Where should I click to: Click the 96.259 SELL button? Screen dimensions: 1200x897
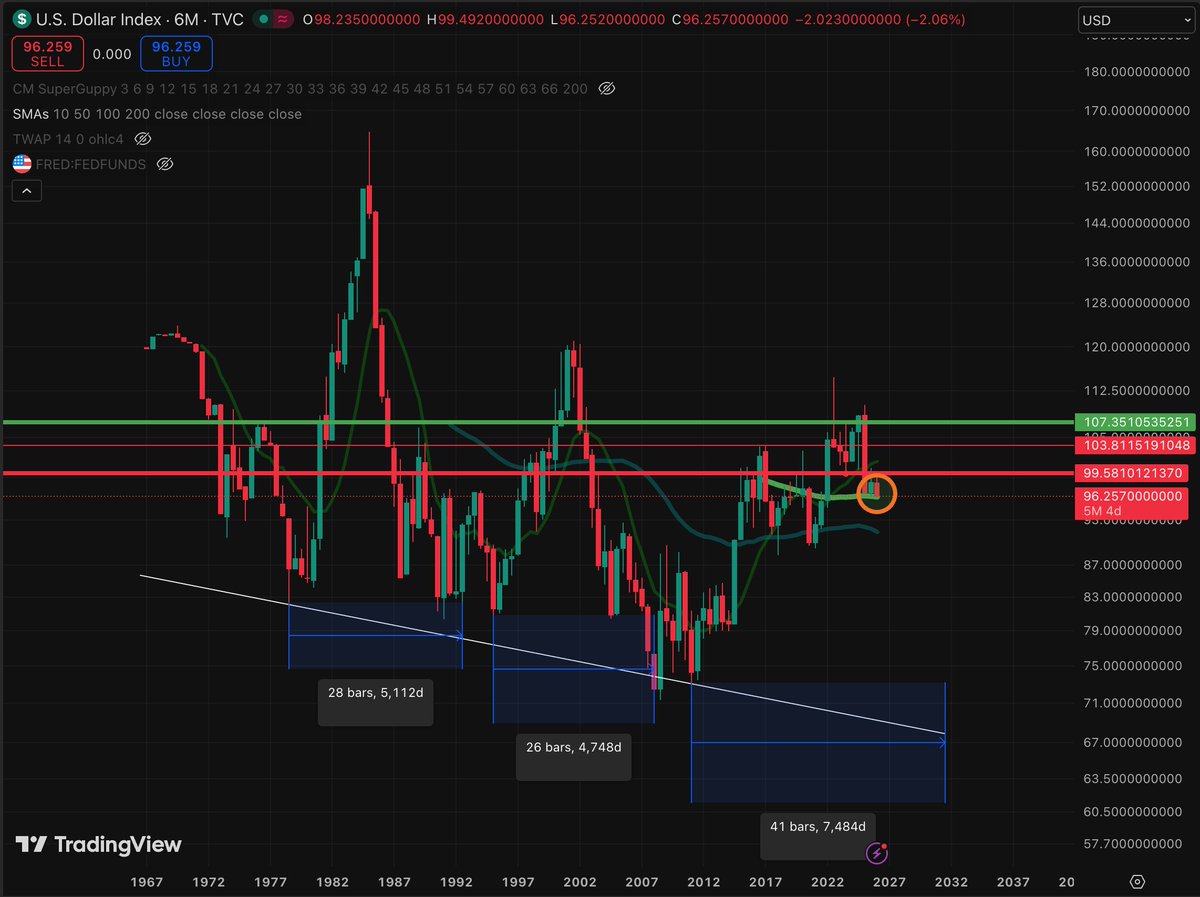point(47,53)
